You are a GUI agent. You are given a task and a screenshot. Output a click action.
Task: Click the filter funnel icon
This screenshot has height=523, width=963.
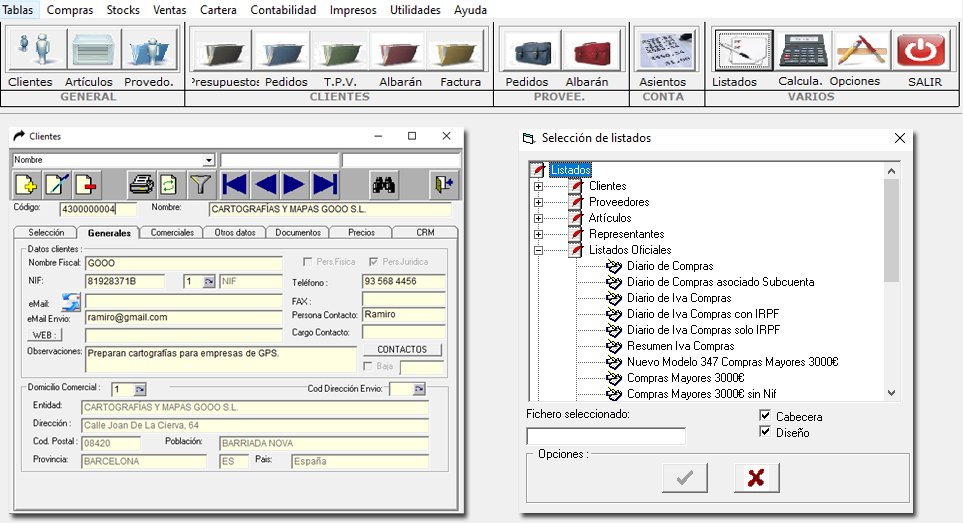[x=202, y=184]
